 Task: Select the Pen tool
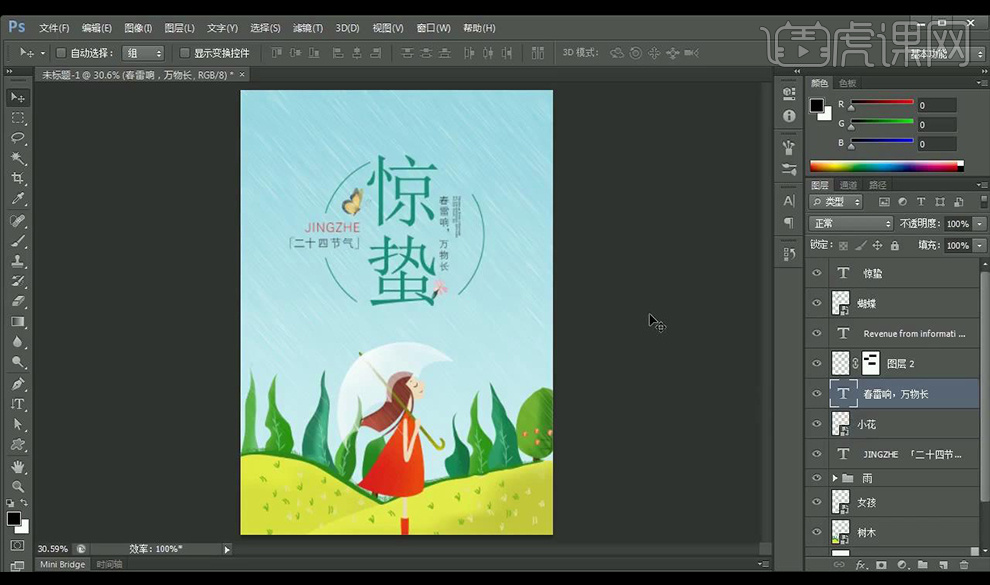18,384
